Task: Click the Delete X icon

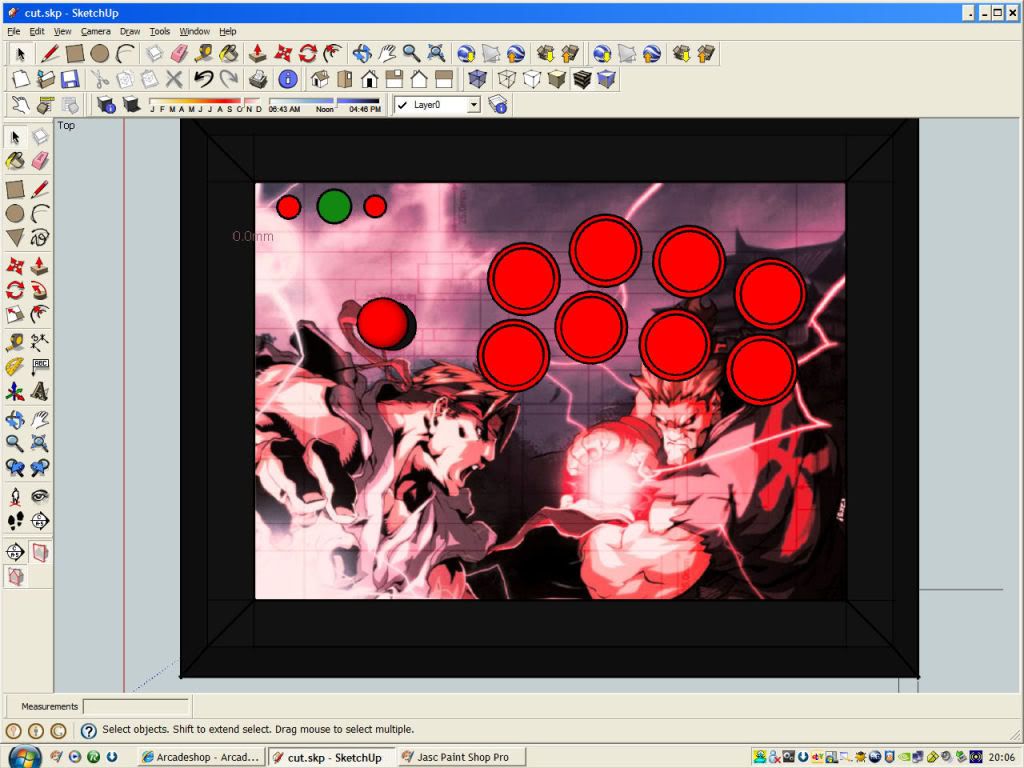Action: coord(174,79)
